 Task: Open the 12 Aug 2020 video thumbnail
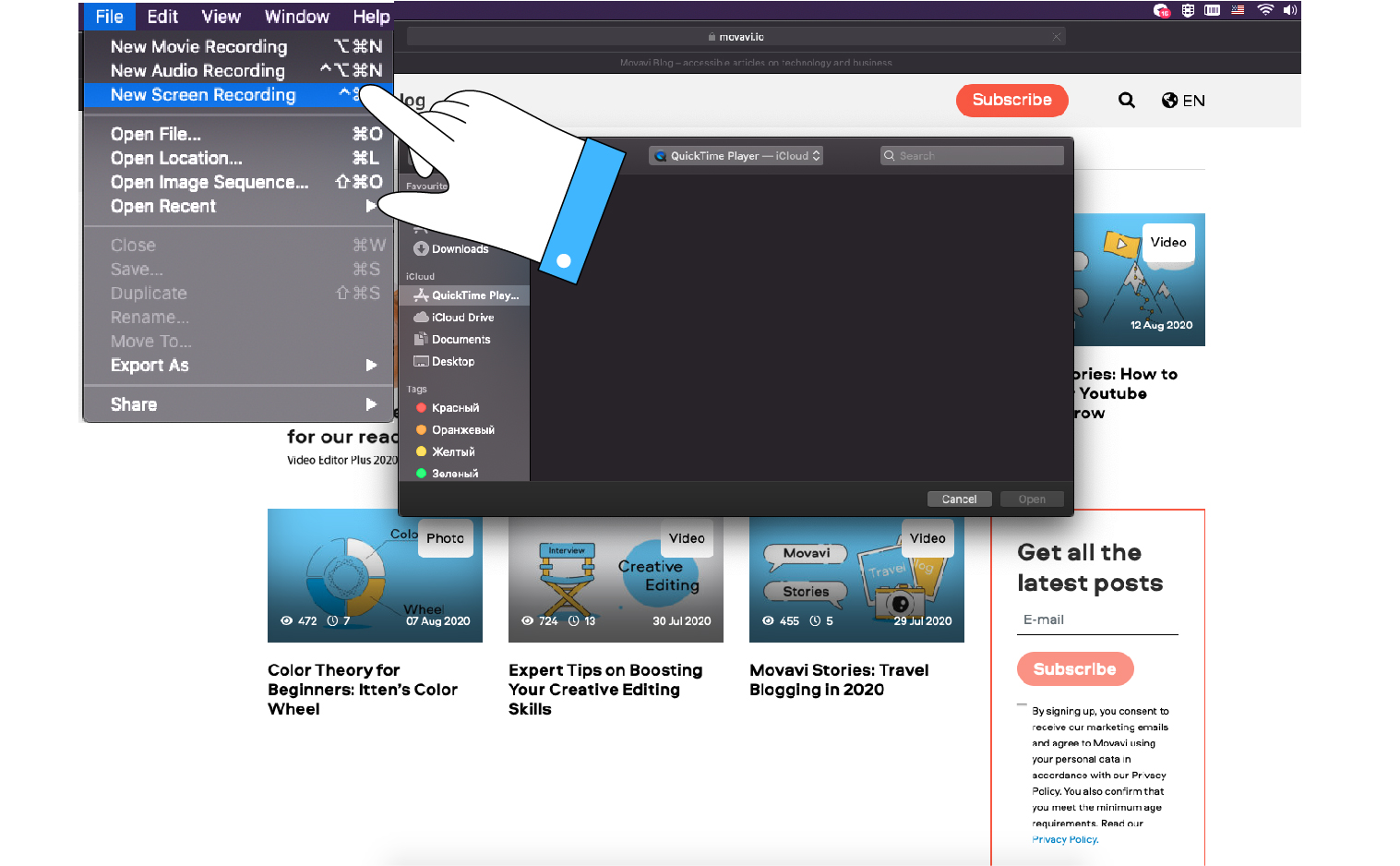1140,280
